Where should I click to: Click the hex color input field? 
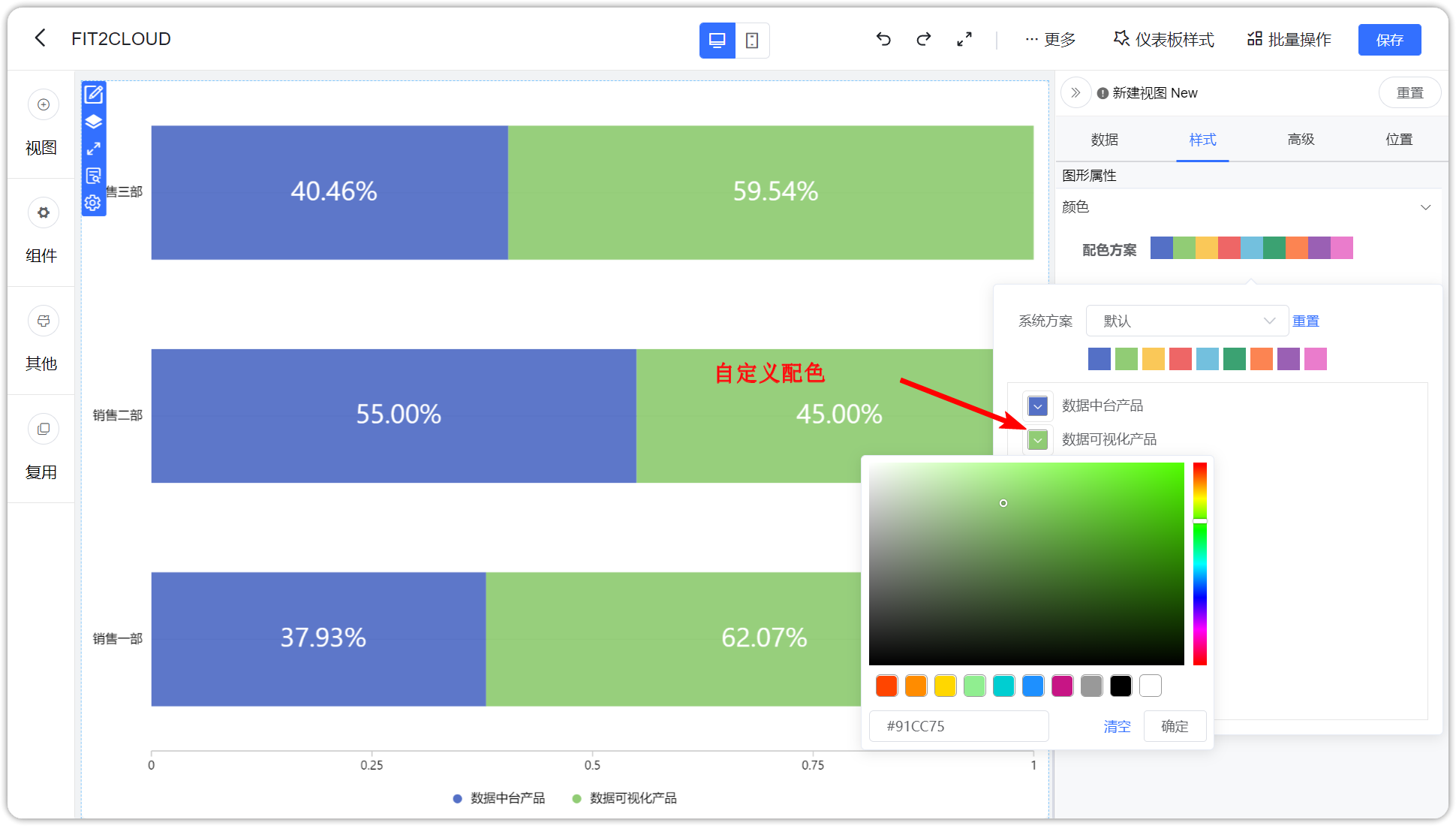[x=958, y=726]
